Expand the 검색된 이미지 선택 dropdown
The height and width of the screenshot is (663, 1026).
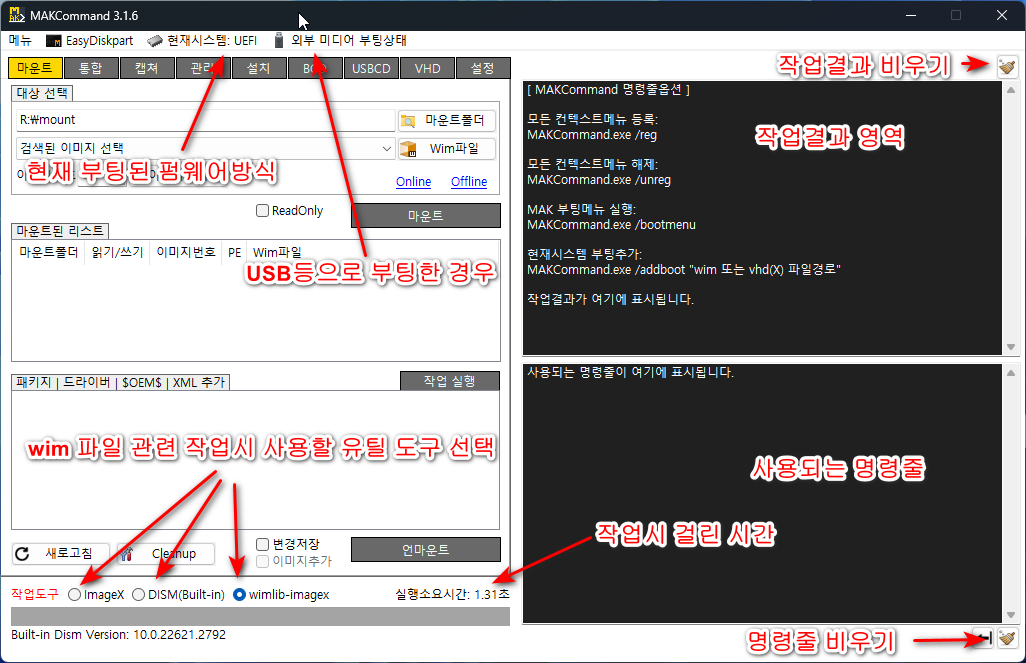387,149
